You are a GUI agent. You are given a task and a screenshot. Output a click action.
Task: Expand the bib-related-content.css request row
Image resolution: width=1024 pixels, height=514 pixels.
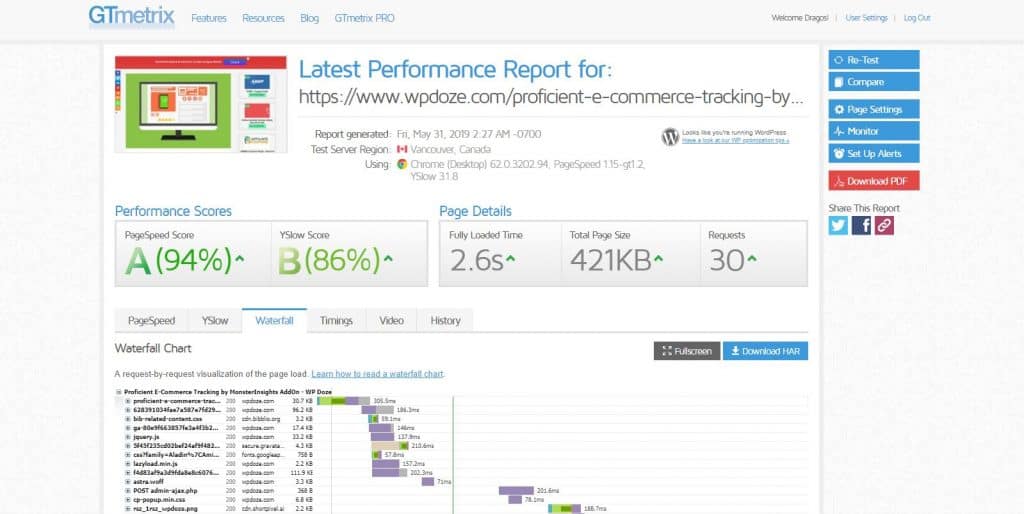click(128, 419)
